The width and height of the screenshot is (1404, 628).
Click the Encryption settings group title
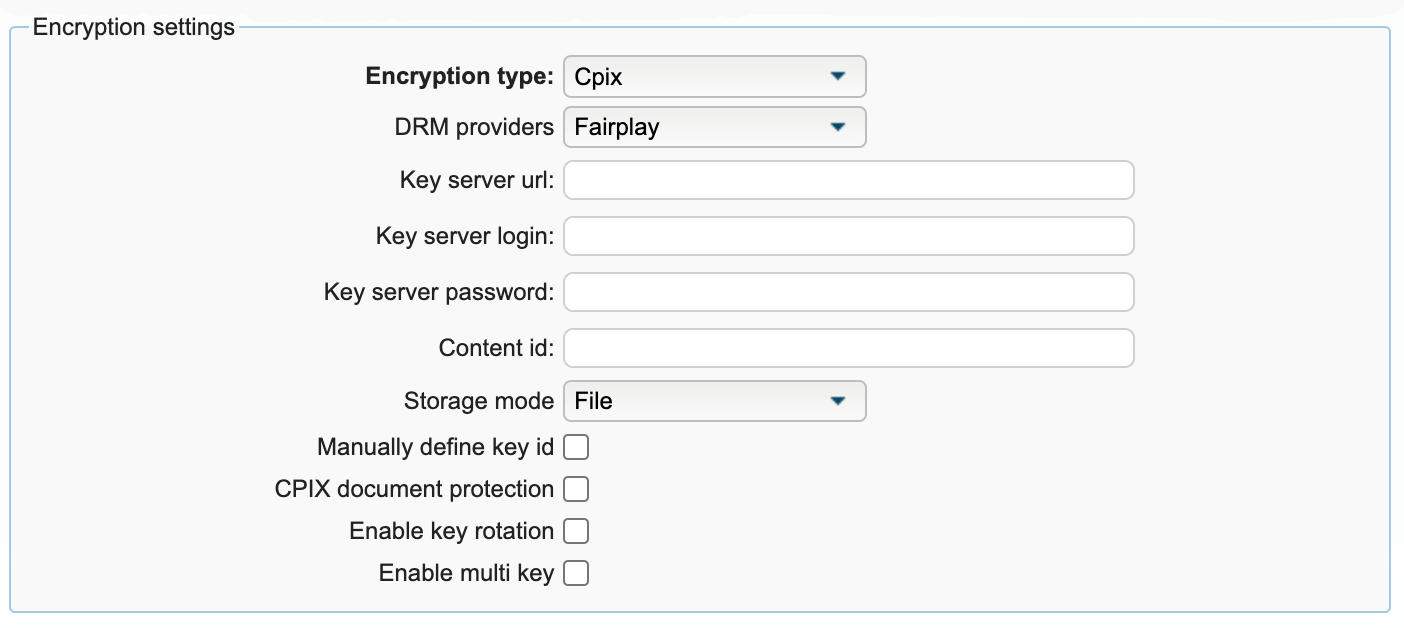coord(134,27)
